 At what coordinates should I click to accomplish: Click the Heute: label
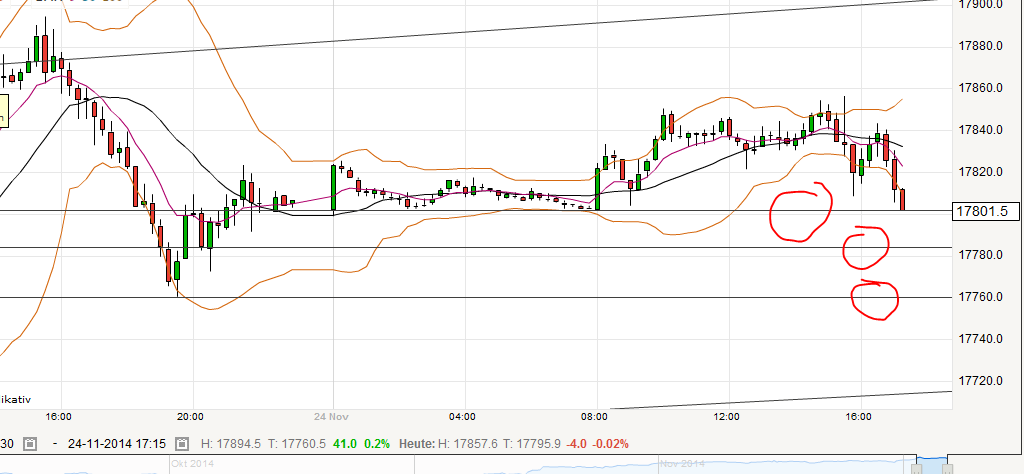(x=417, y=444)
